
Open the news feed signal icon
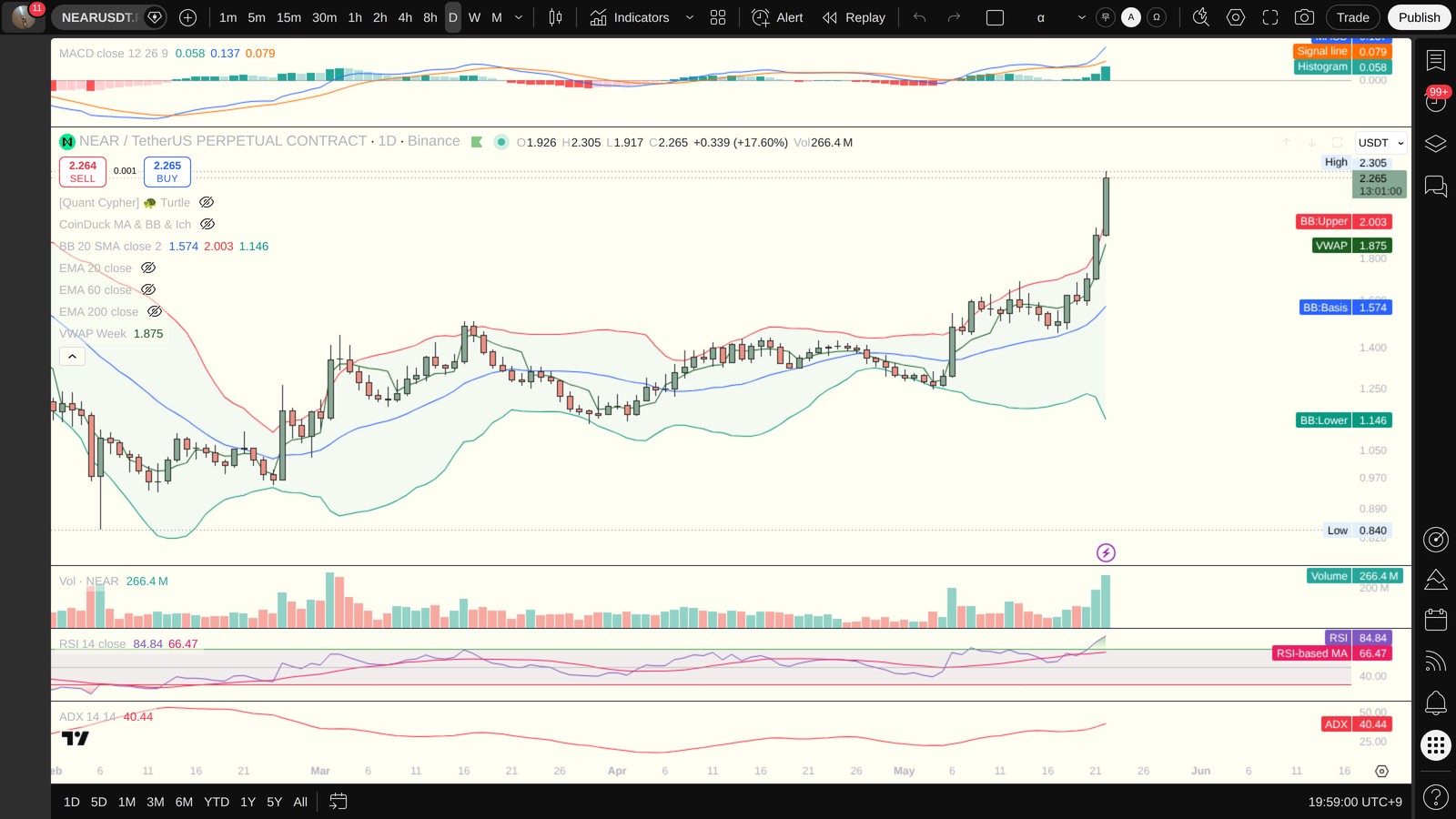pos(1435,662)
